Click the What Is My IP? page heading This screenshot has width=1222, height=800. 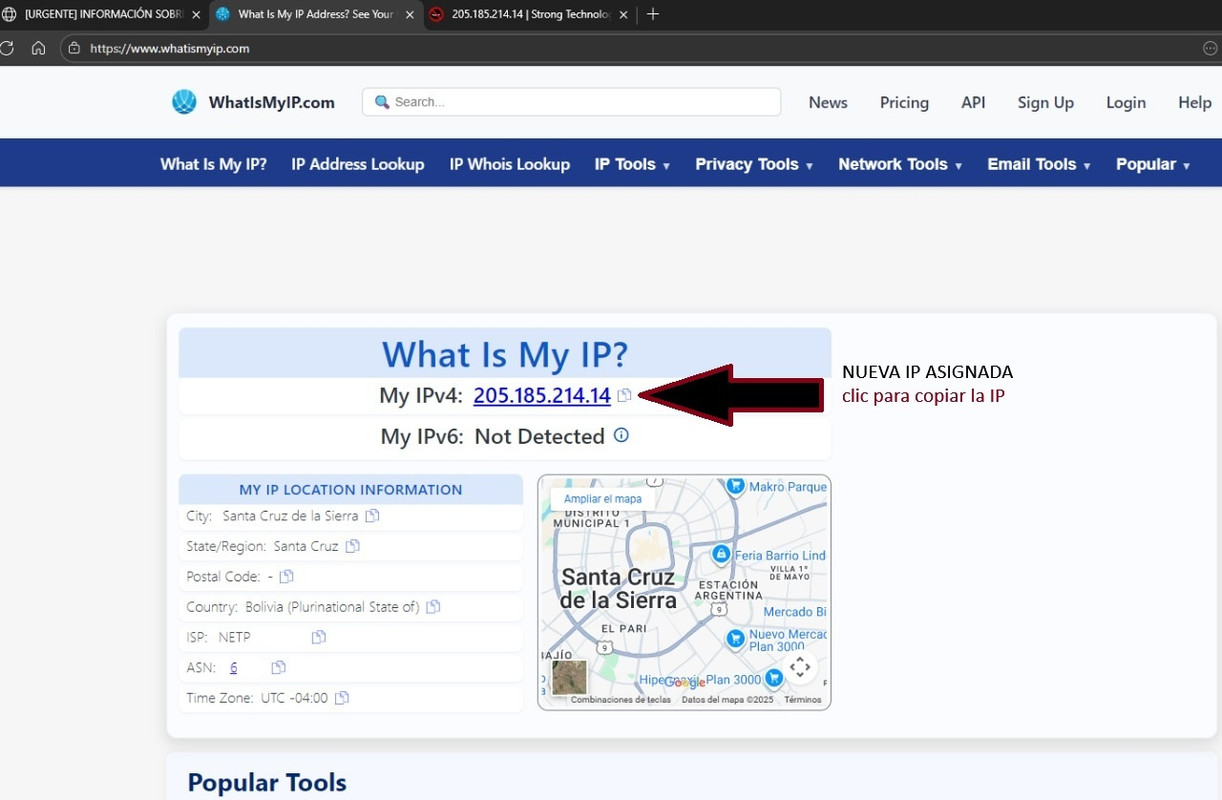coord(505,355)
